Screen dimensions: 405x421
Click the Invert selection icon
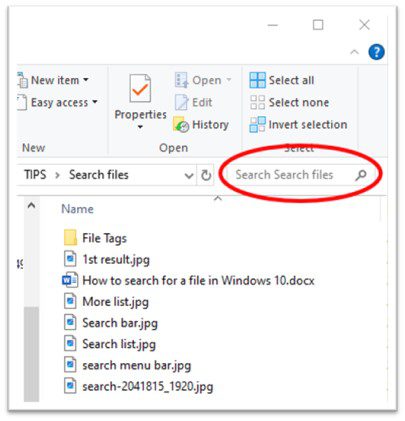click(x=257, y=124)
